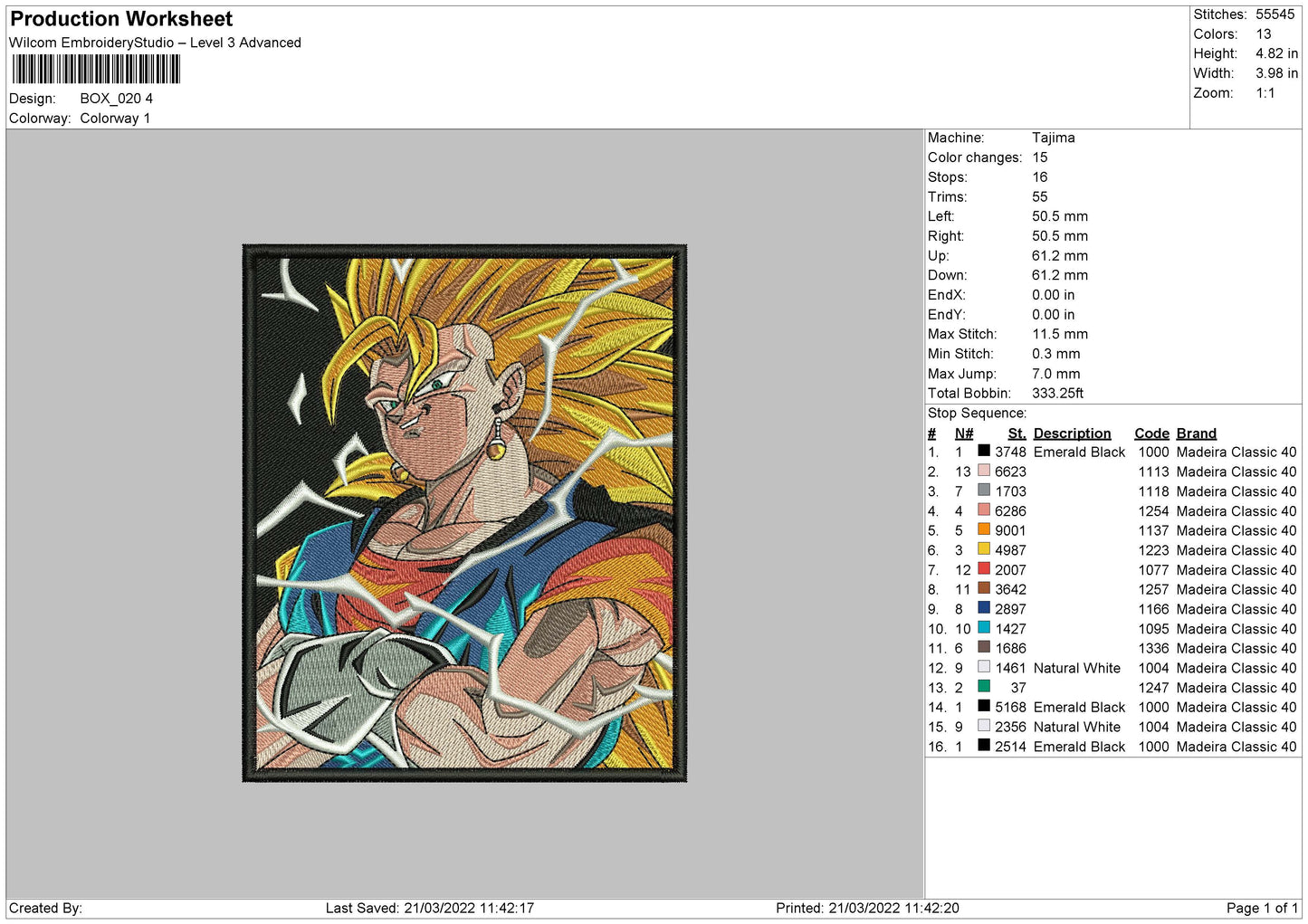Select Natural White description in row 12
This screenshot has height=924, width=1308.
1077,668
